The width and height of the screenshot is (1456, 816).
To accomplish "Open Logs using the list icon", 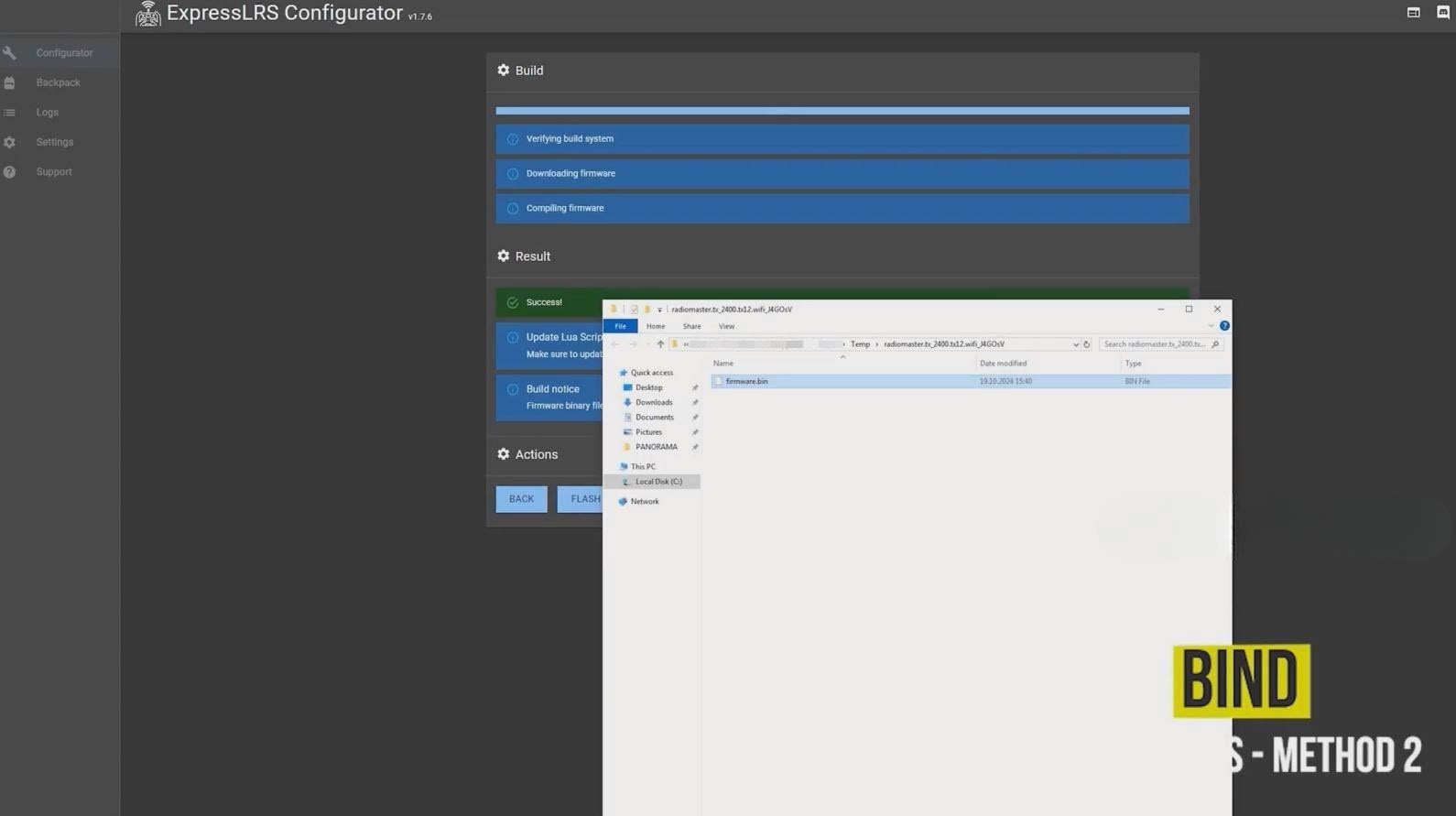I will tap(10, 113).
